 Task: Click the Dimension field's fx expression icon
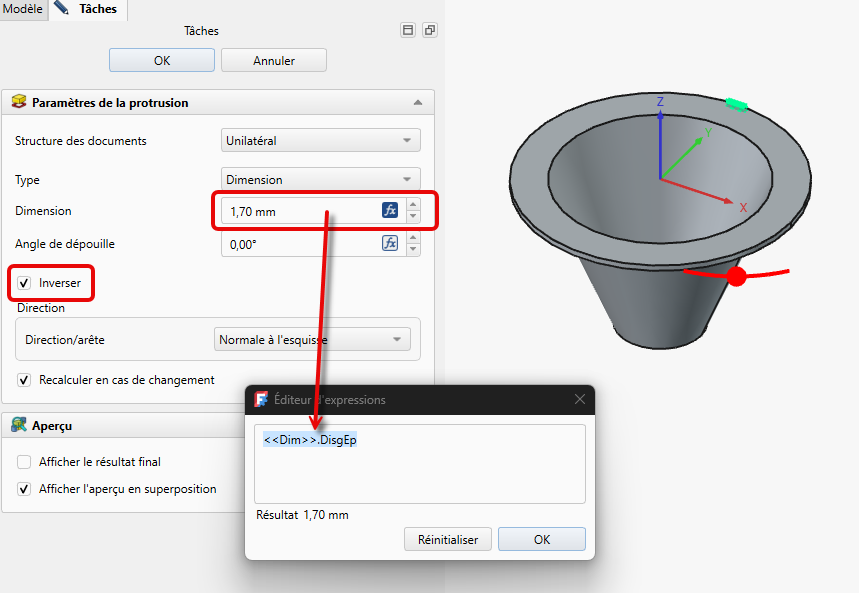(x=390, y=211)
